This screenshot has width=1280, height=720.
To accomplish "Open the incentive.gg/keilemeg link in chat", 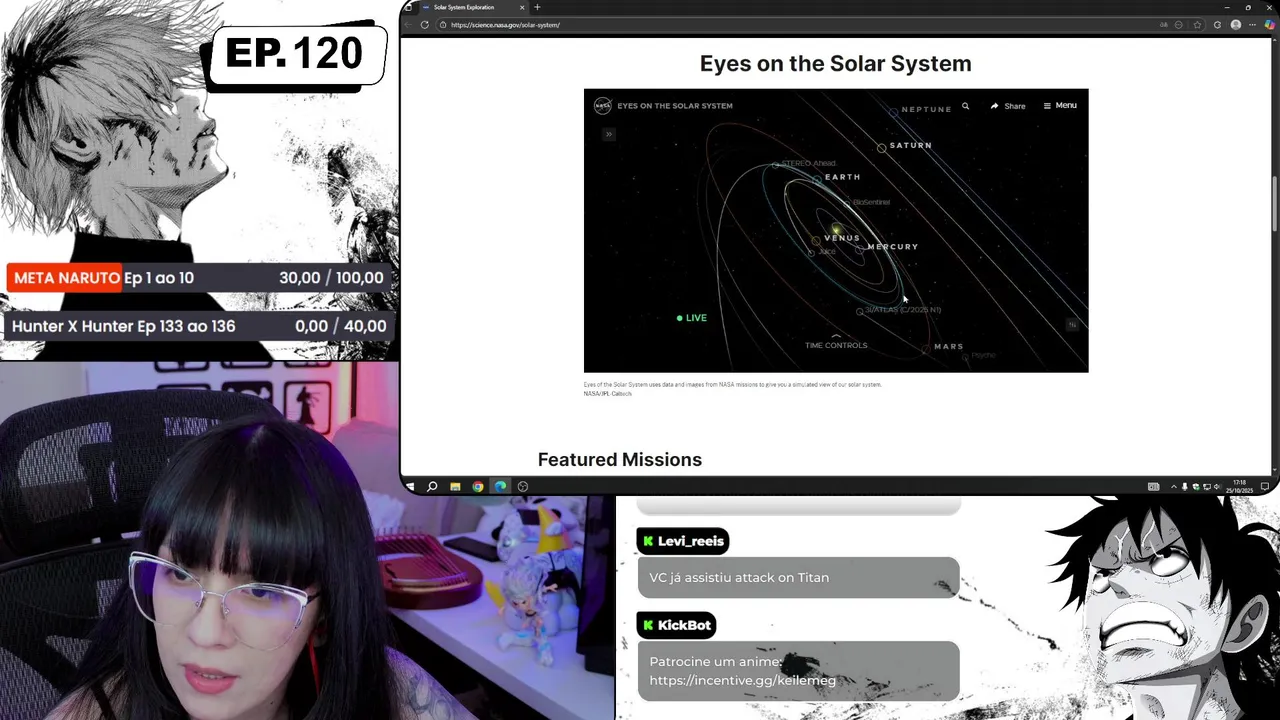I will click(x=742, y=680).
